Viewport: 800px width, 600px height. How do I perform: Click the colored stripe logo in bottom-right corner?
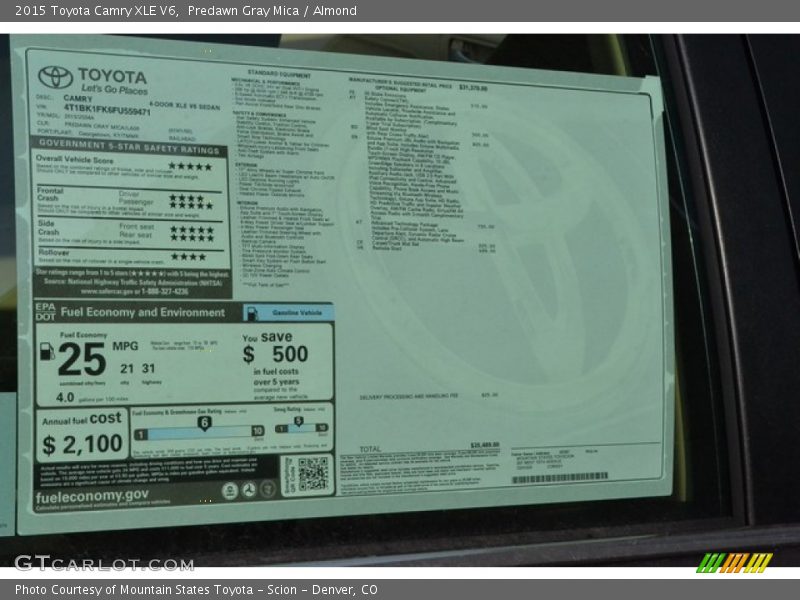(735, 562)
